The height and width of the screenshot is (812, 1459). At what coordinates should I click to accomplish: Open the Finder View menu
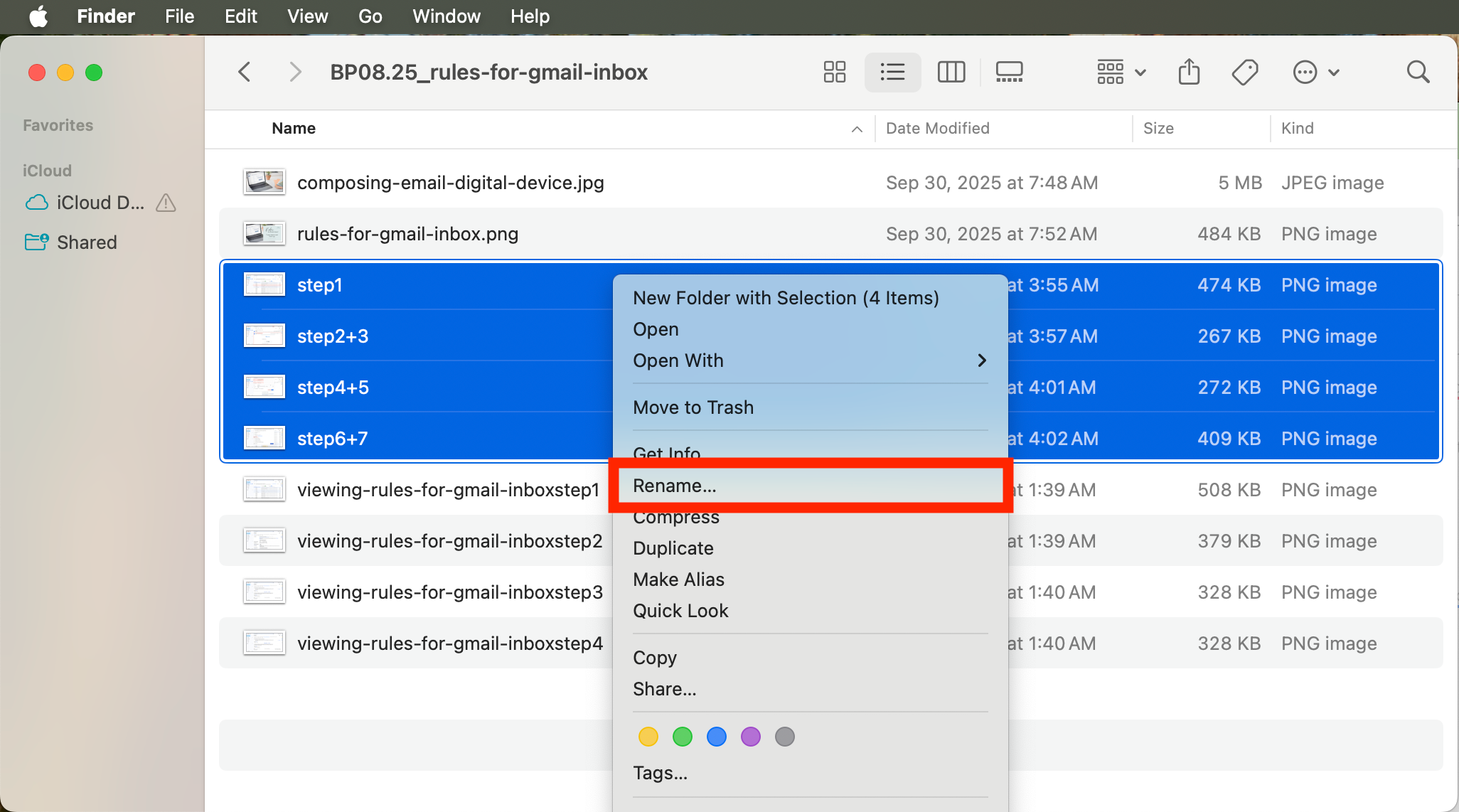[307, 16]
